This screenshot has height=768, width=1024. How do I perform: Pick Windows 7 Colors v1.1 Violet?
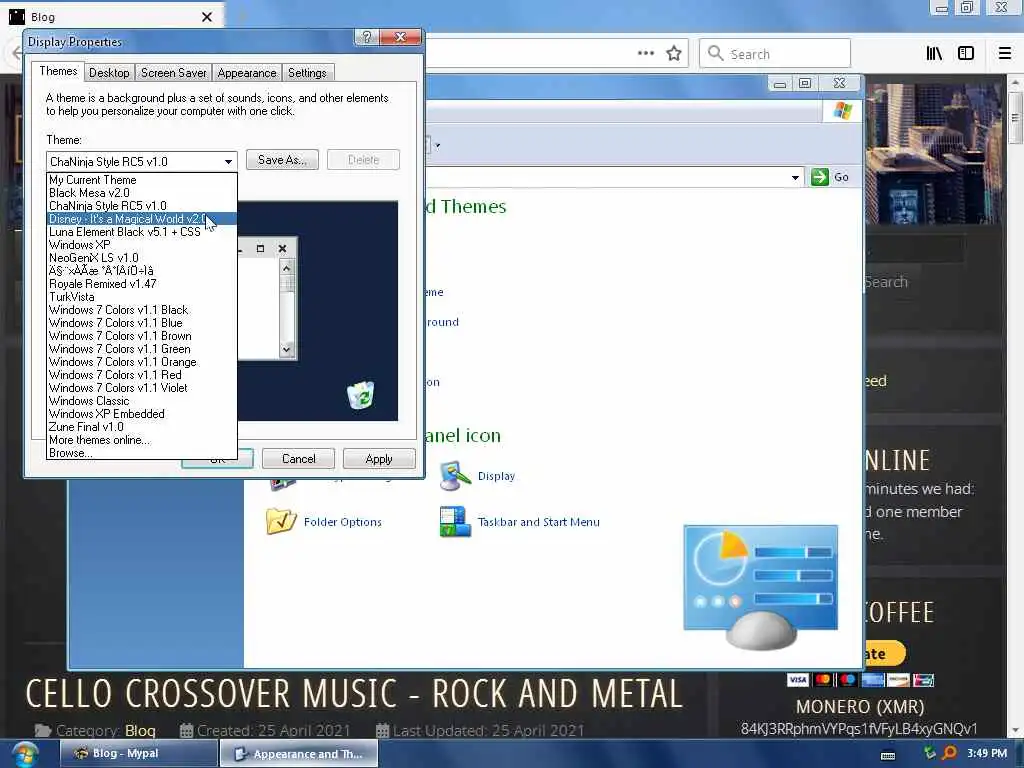click(x=142, y=388)
